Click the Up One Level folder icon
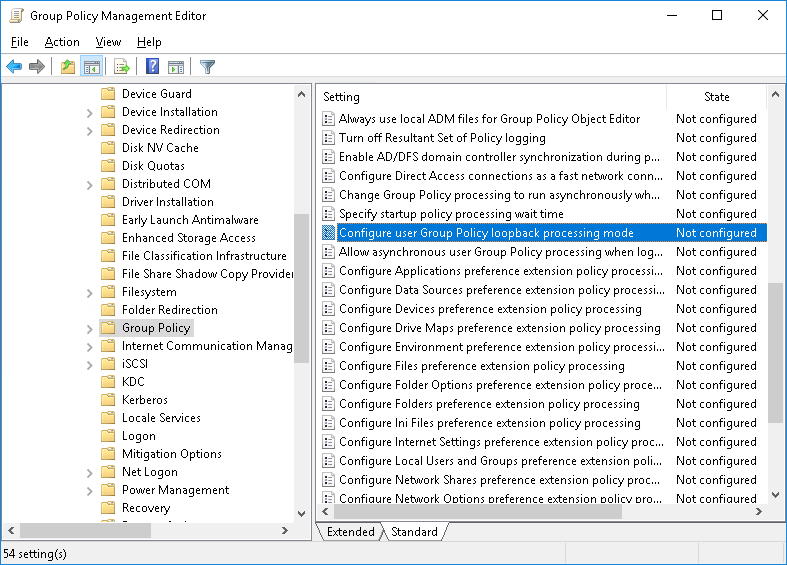 67,67
